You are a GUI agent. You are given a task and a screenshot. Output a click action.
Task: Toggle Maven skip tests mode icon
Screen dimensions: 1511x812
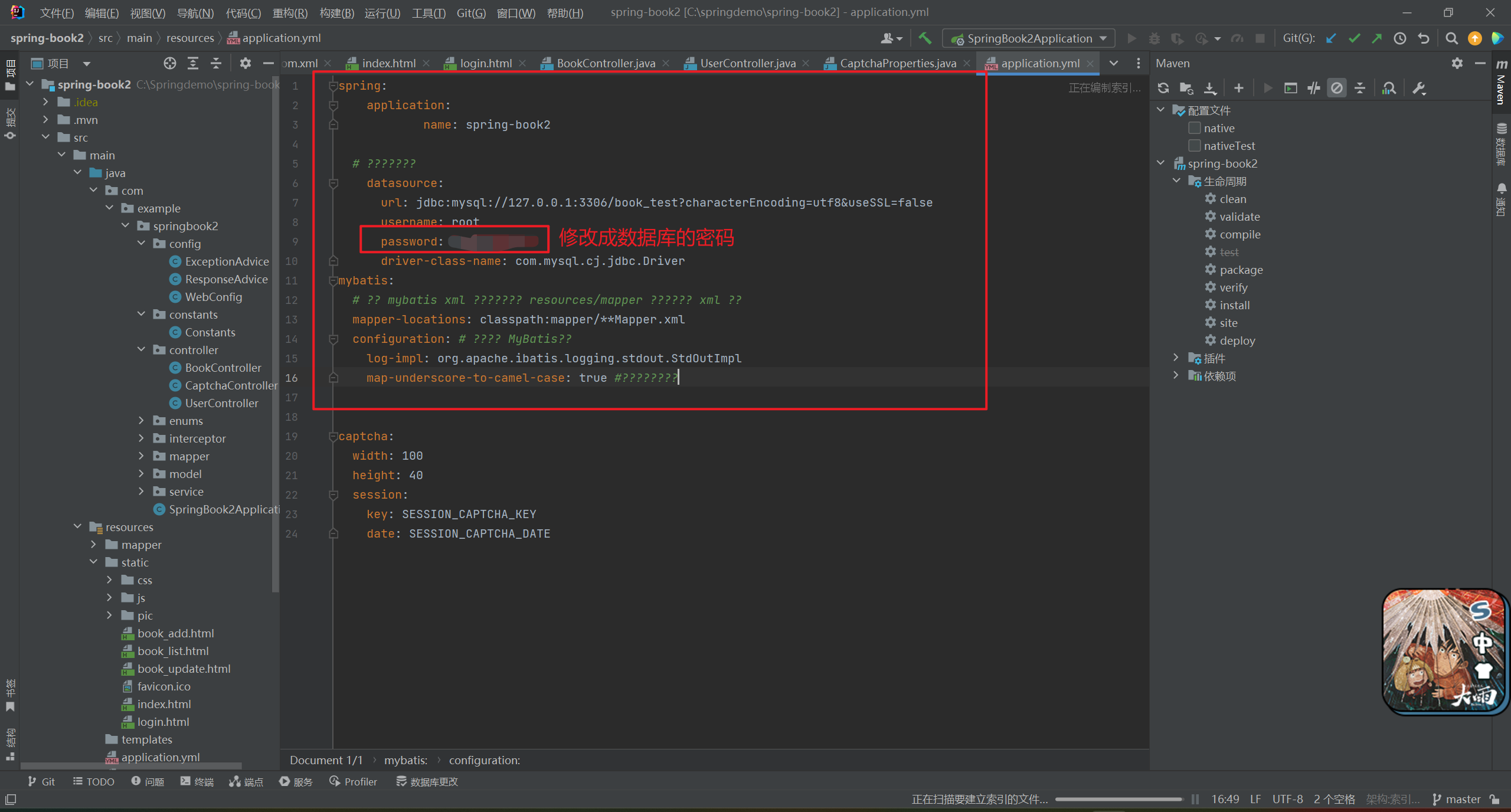[1336, 88]
